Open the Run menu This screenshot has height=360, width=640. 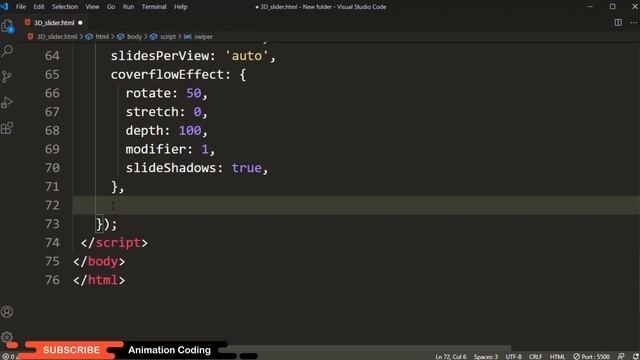click(129, 7)
